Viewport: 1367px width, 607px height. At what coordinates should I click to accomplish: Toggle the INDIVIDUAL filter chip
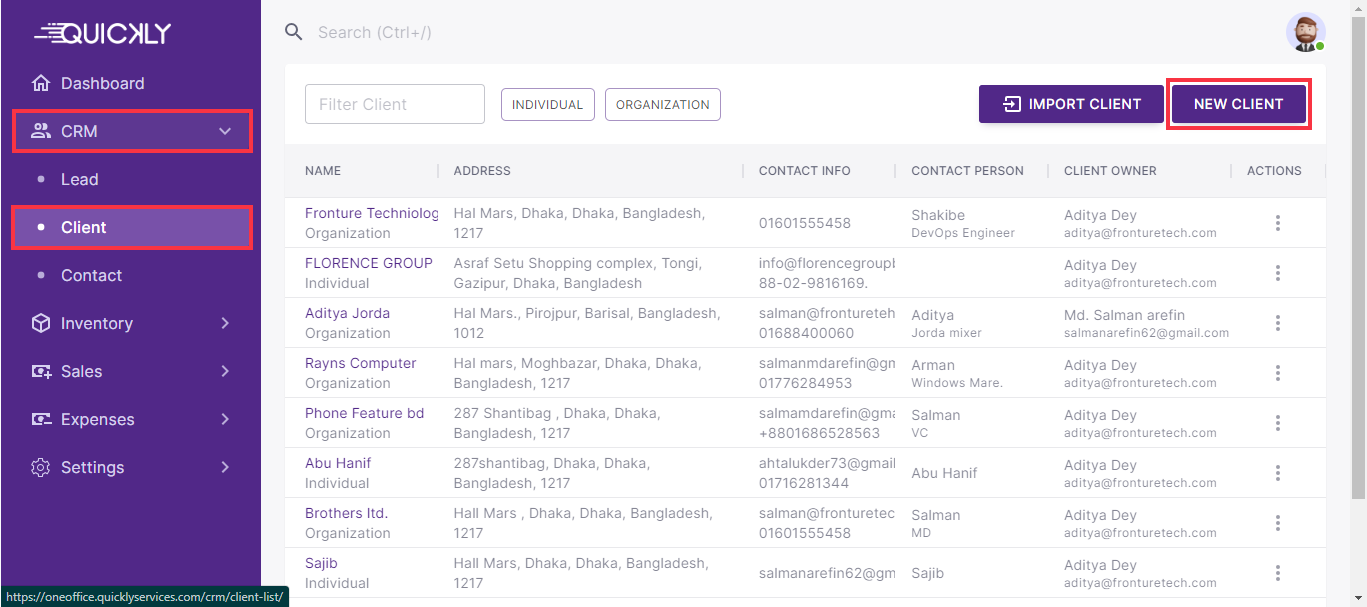pyautogui.click(x=547, y=104)
